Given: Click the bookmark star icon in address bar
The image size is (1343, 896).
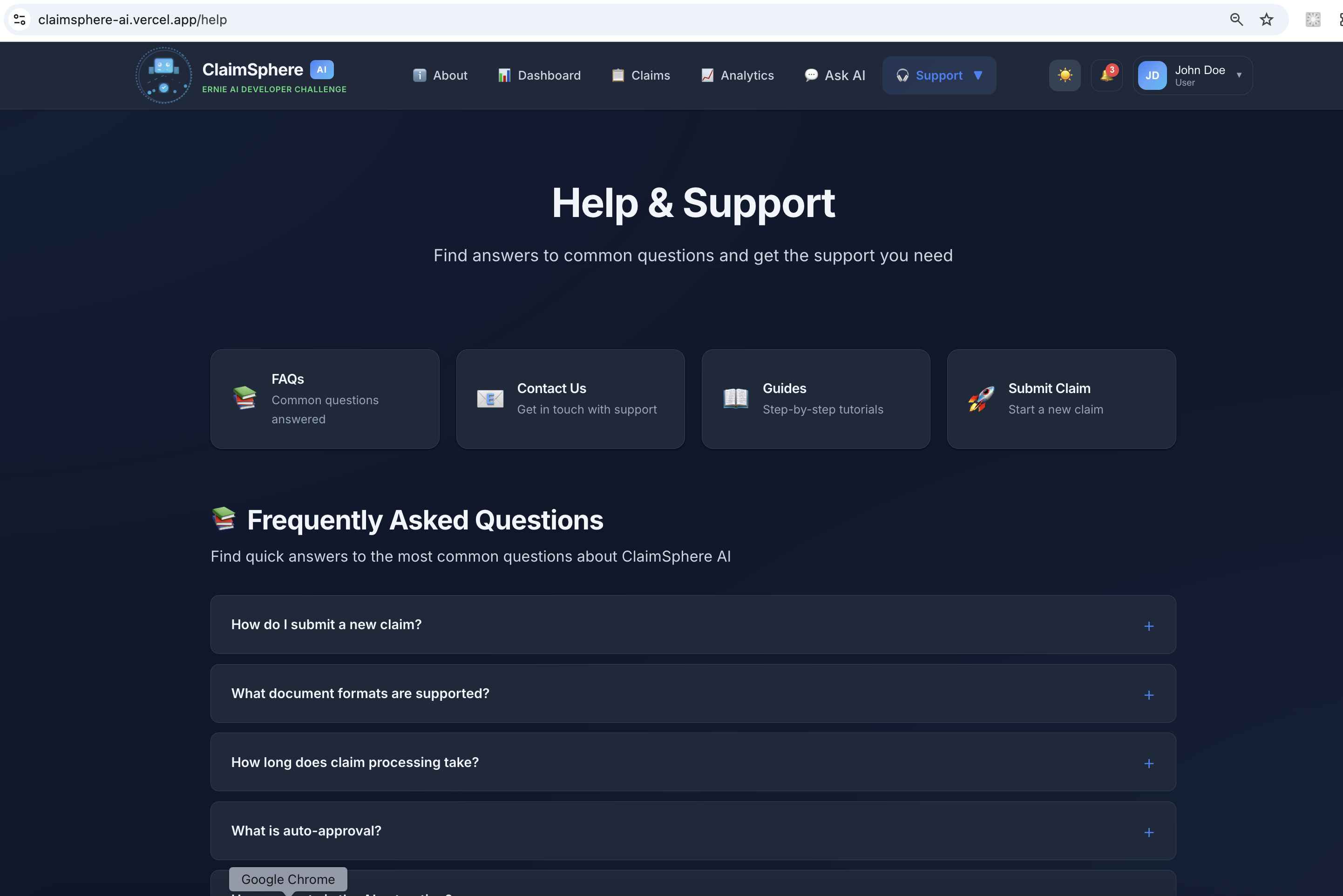Looking at the screenshot, I should point(1266,20).
